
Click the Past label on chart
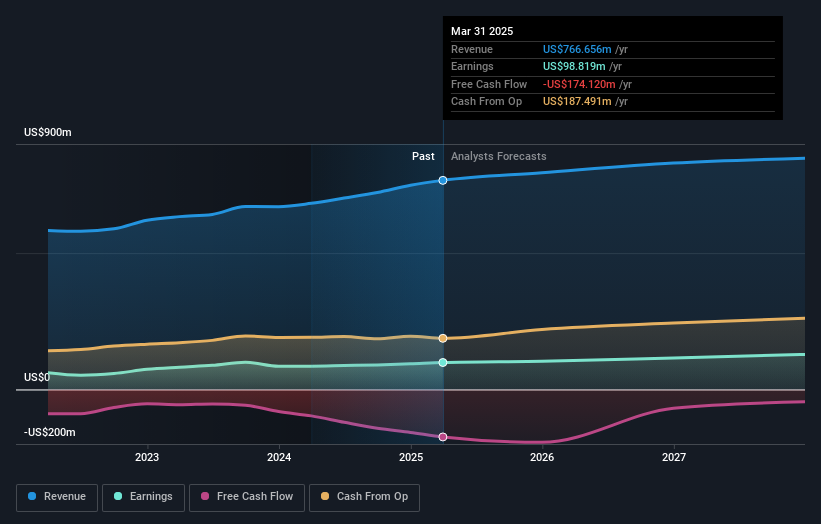click(423, 156)
